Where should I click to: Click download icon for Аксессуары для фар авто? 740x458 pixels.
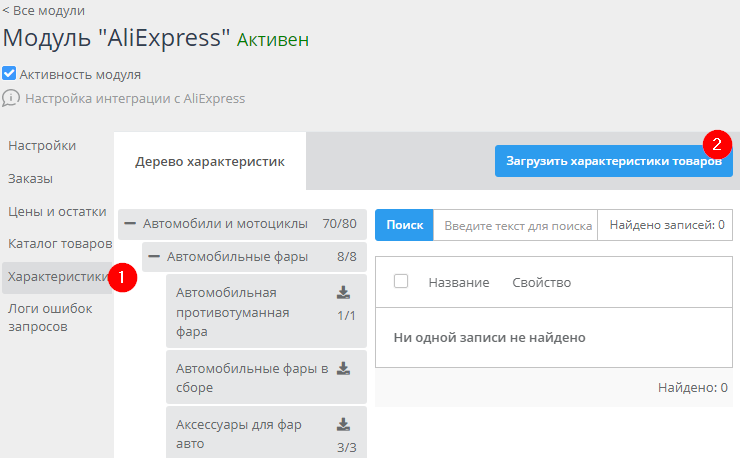pyautogui.click(x=343, y=424)
